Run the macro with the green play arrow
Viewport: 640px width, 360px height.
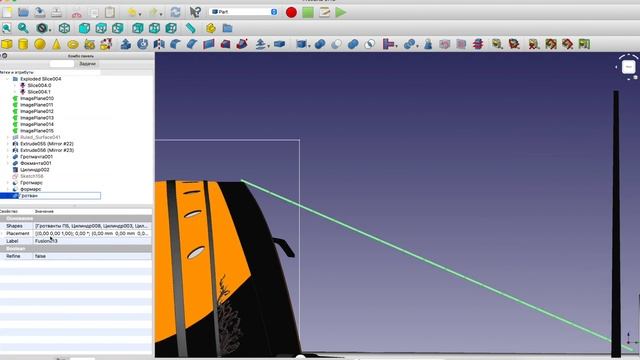[x=341, y=12]
